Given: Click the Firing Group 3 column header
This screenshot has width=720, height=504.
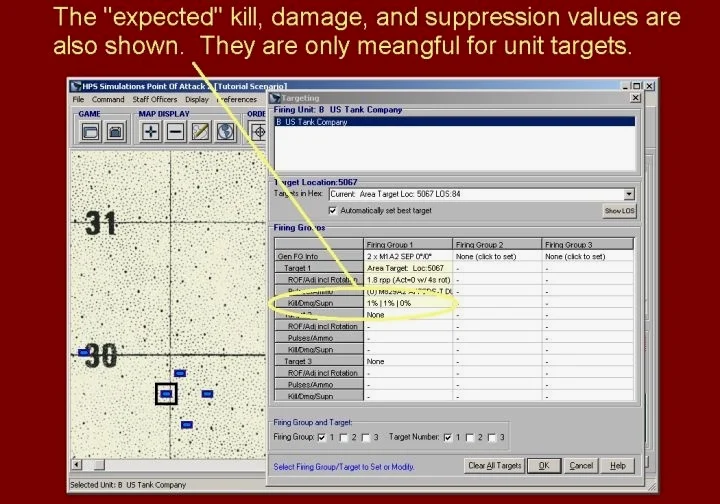Looking at the screenshot, I should [587, 245].
